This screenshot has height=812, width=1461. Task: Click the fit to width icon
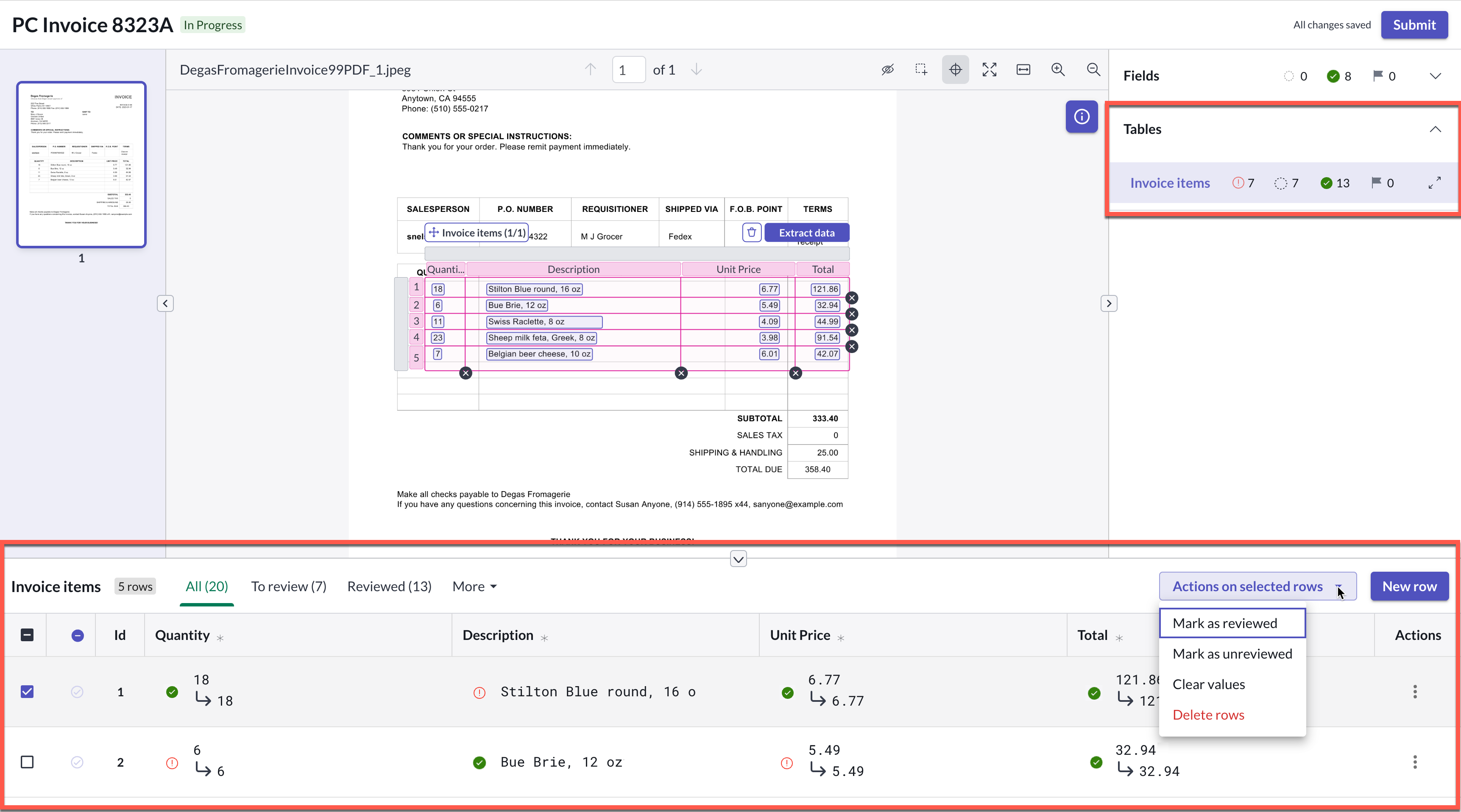pyautogui.click(x=1023, y=70)
